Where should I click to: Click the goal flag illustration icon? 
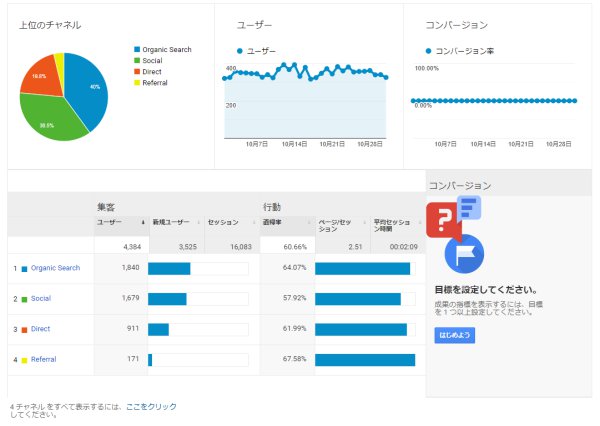465,254
